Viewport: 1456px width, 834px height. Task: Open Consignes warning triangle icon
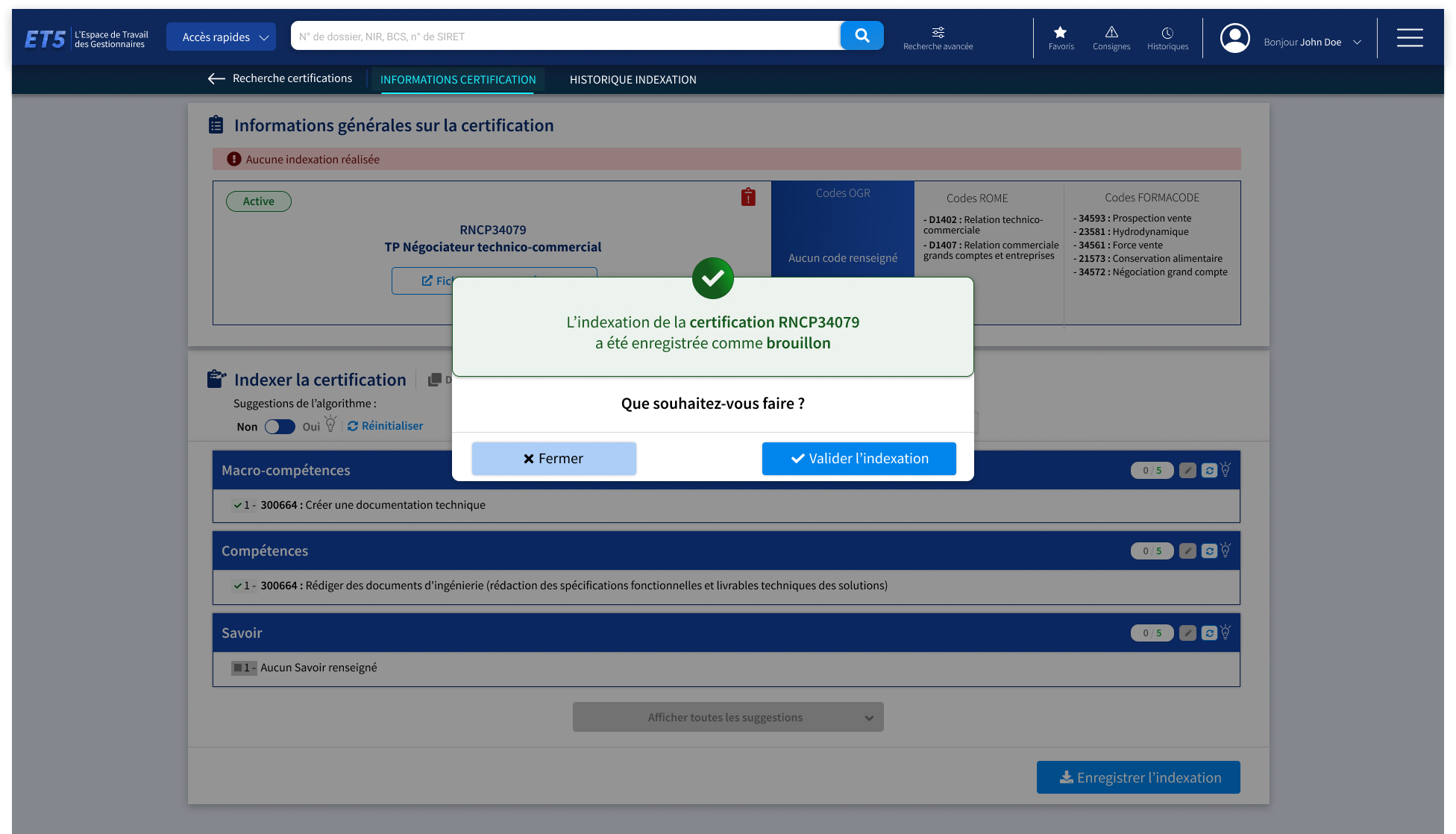coord(1111,33)
